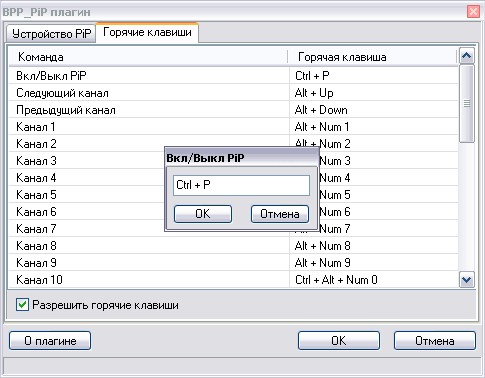The height and width of the screenshot is (378, 485).
Task: Click OK in the Вкл/Выкл PiP popup
Action: click(203, 214)
